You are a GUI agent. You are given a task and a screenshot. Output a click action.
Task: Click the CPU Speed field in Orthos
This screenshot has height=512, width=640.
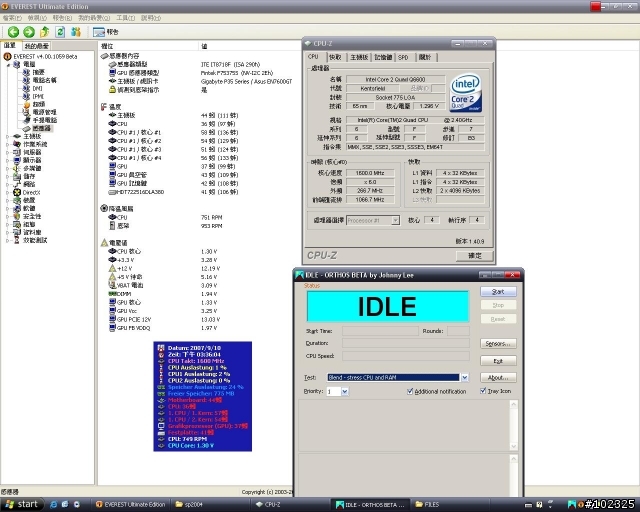(x=405, y=356)
